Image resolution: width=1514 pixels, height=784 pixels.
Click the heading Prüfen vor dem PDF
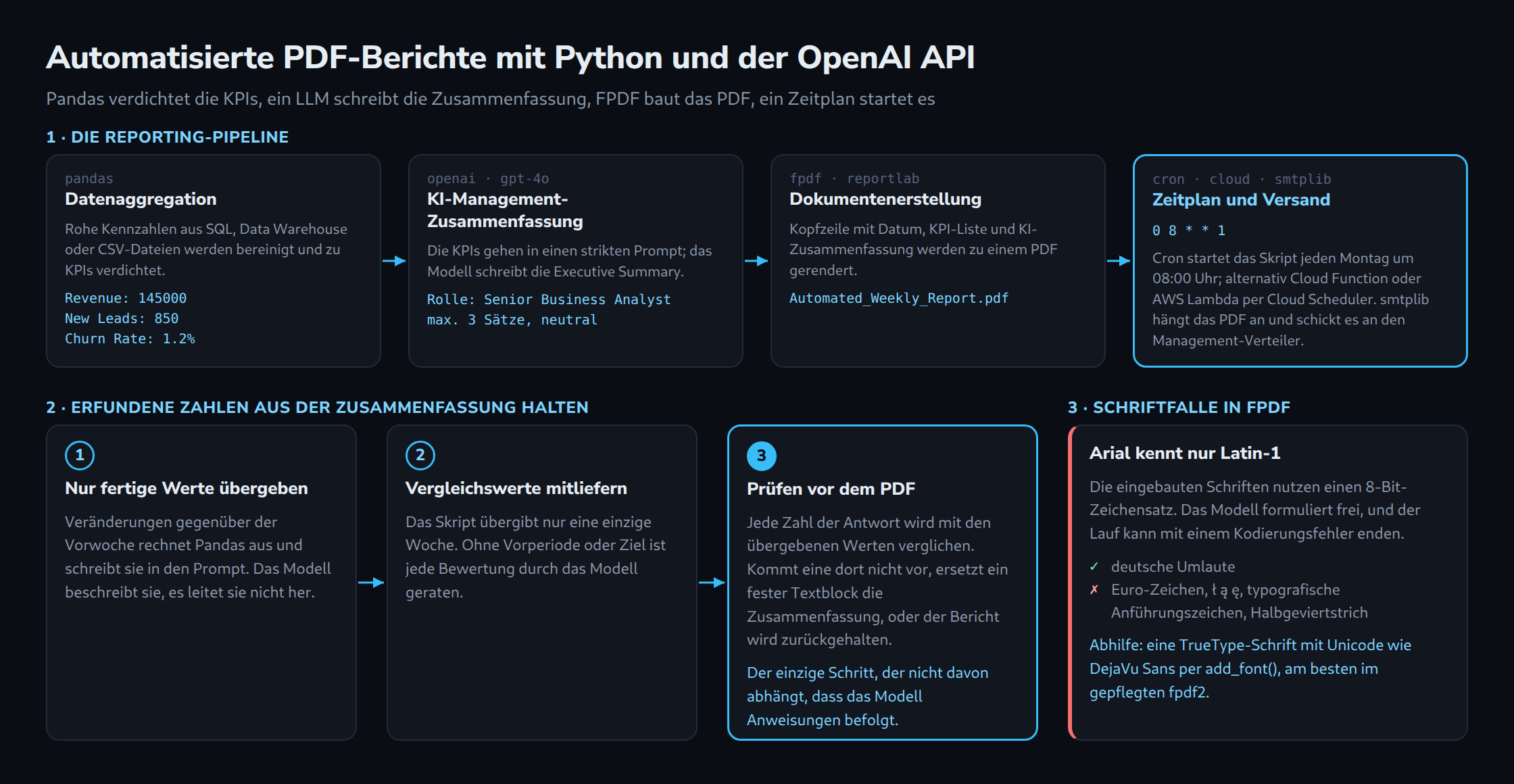[831, 489]
